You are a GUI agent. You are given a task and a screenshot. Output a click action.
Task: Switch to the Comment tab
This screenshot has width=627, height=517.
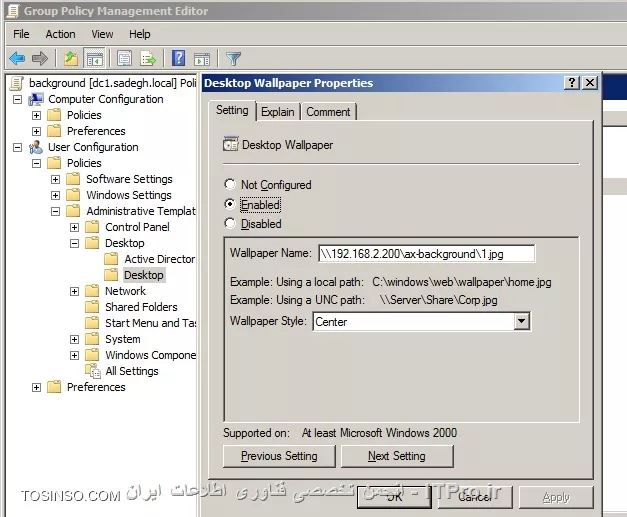click(x=328, y=112)
